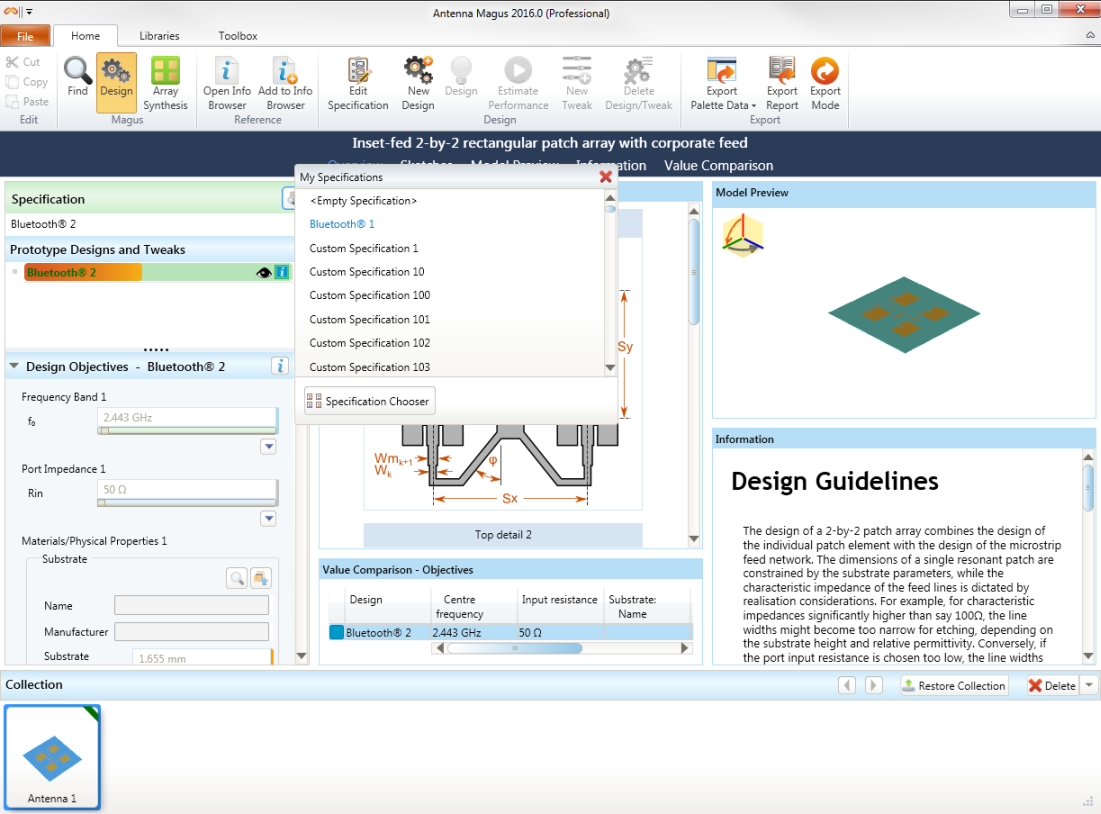1101x814 pixels.
Task: Open the File menu
Action: [25, 36]
